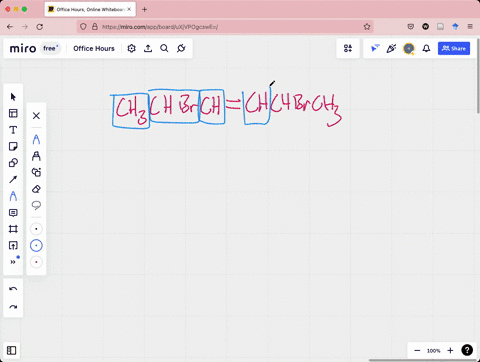
Task: Open the reactions icon
Action: pos(391,49)
